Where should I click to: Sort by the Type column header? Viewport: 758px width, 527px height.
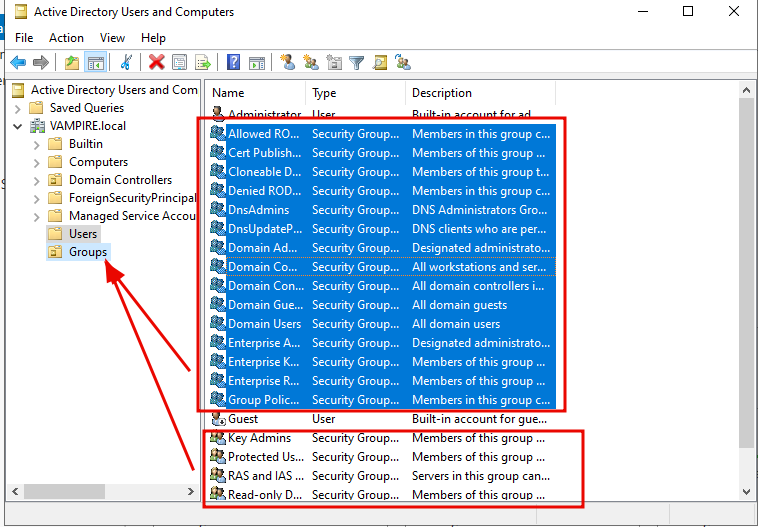356,93
